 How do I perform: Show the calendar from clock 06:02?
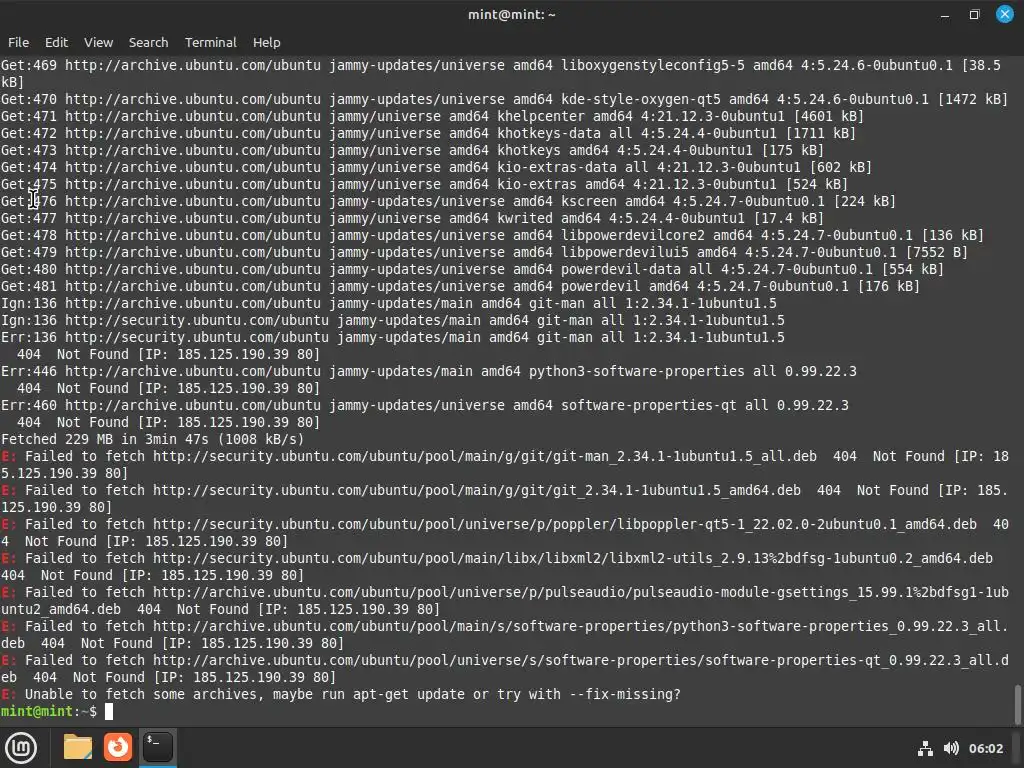985,748
